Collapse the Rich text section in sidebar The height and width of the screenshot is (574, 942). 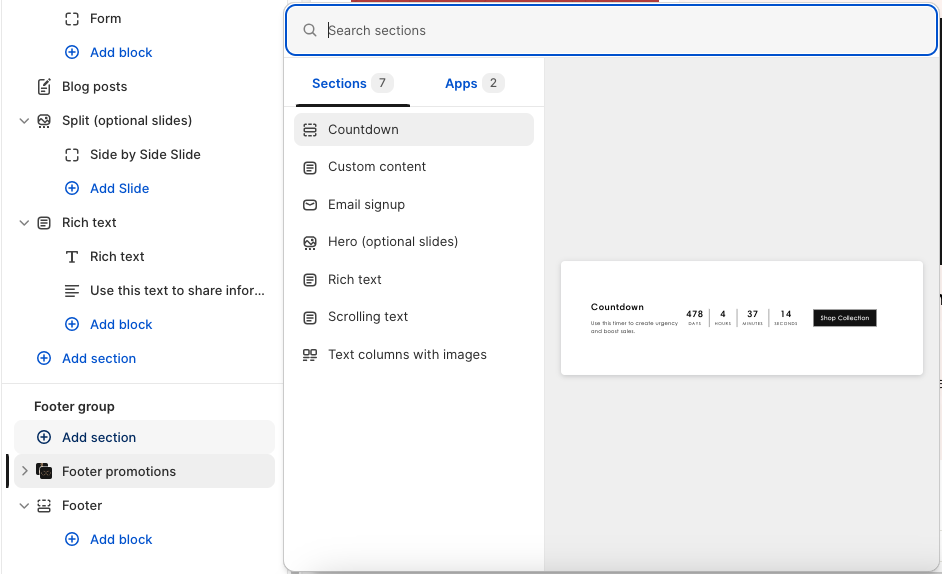[x=24, y=223]
